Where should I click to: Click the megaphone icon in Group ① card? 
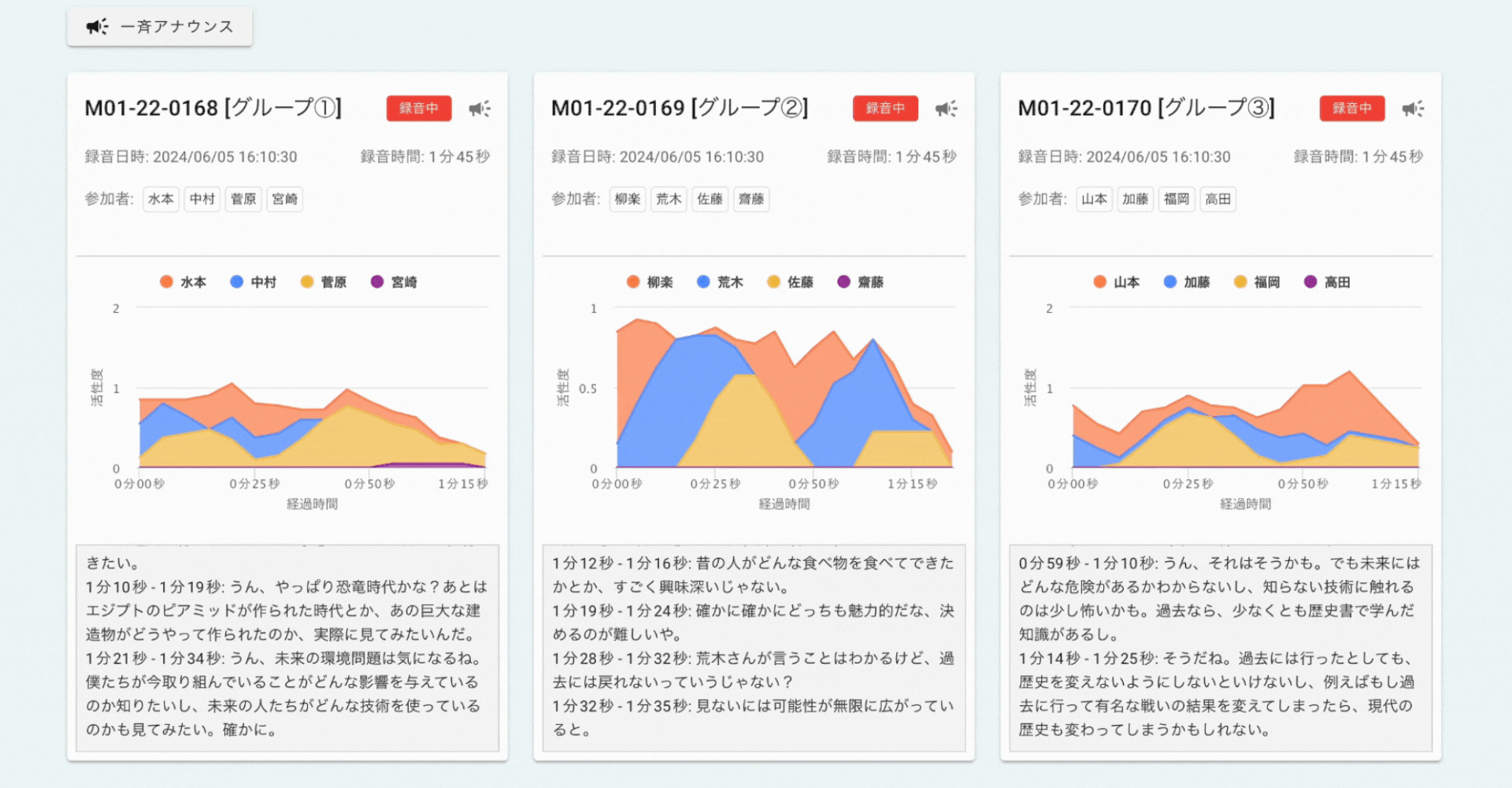480,109
